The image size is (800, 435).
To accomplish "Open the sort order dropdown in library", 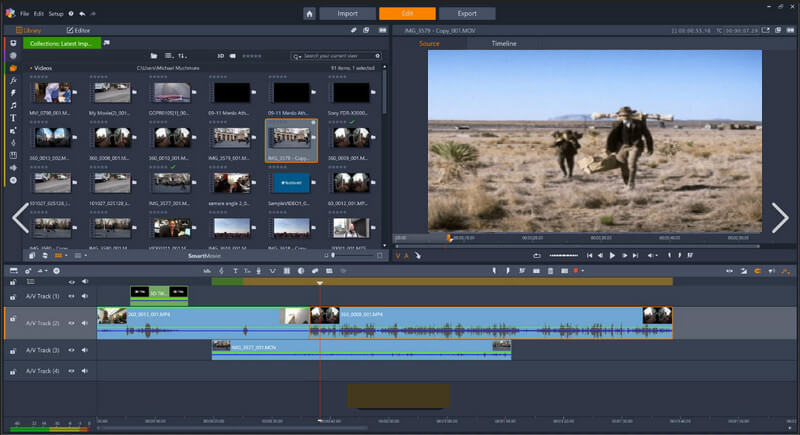I will point(183,56).
